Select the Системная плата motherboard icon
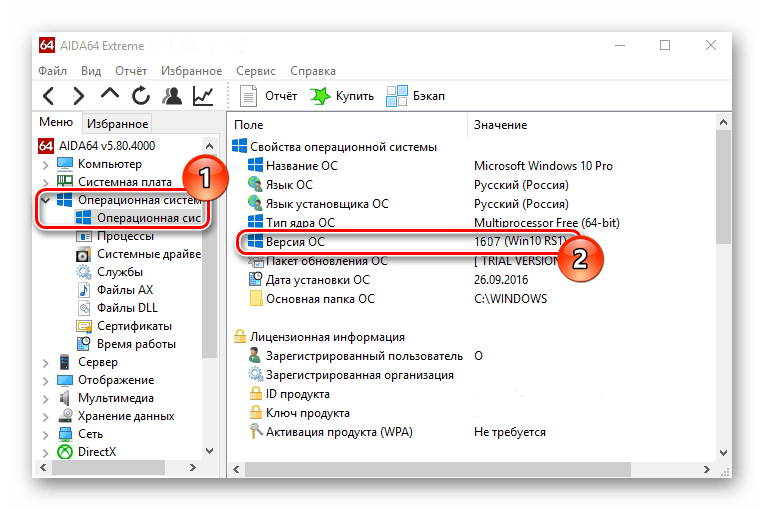This screenshot has width=764, height=510. point(65,181)
